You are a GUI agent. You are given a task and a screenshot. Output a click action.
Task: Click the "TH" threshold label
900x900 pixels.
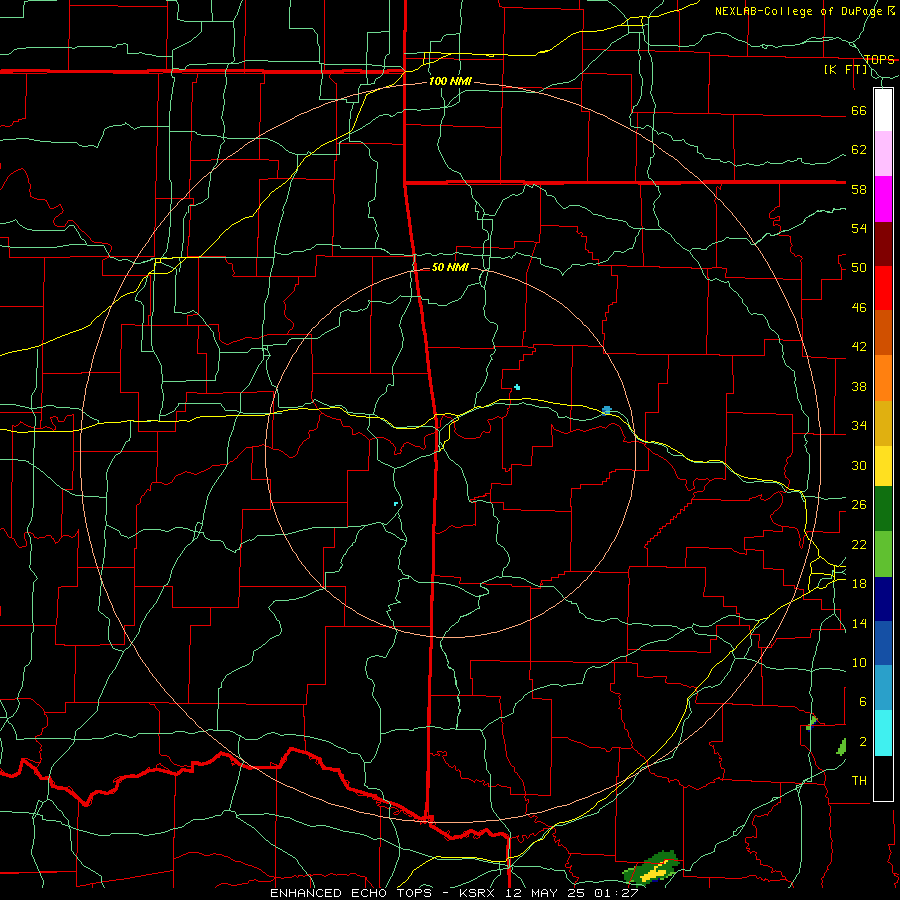859,781
